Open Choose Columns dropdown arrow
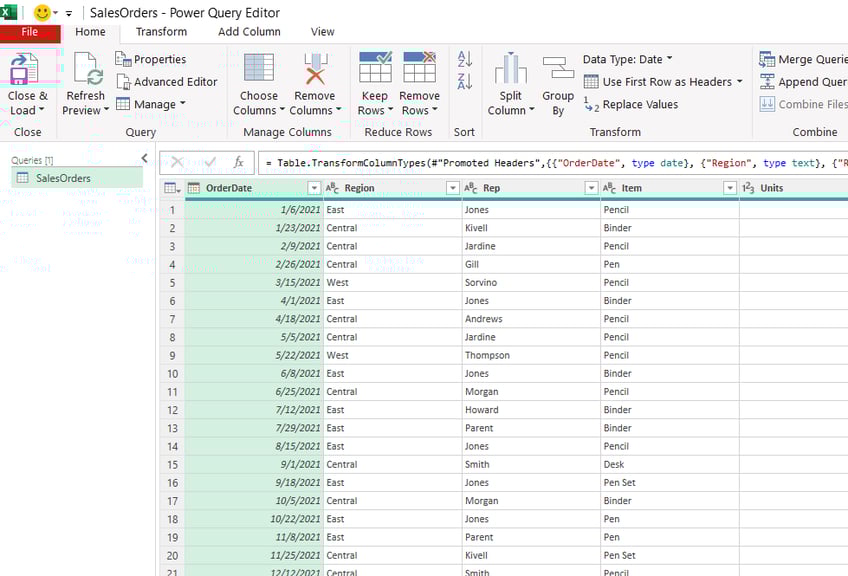Viewport: 848px width, 576px height. [282, 110]
